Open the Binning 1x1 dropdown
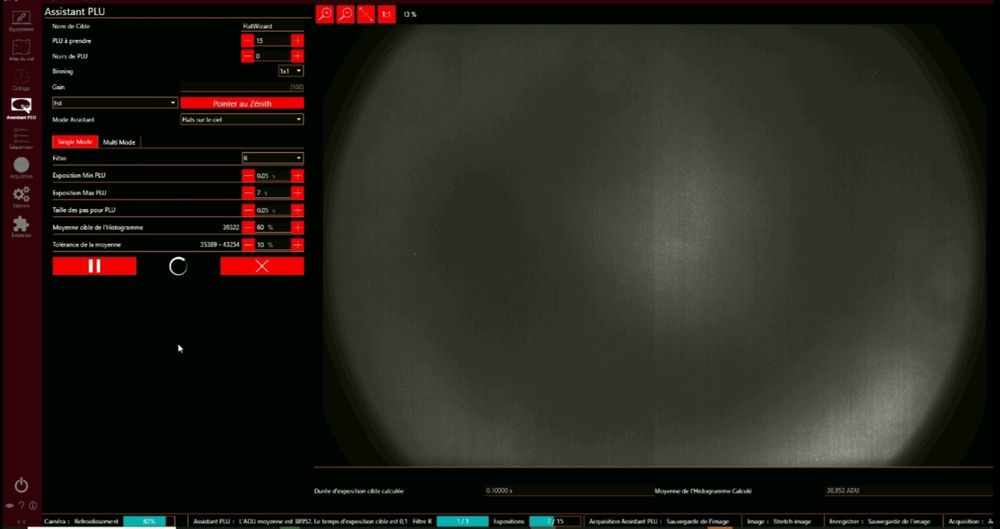Viewport: 1000px width, 529px height. [291, 71]
